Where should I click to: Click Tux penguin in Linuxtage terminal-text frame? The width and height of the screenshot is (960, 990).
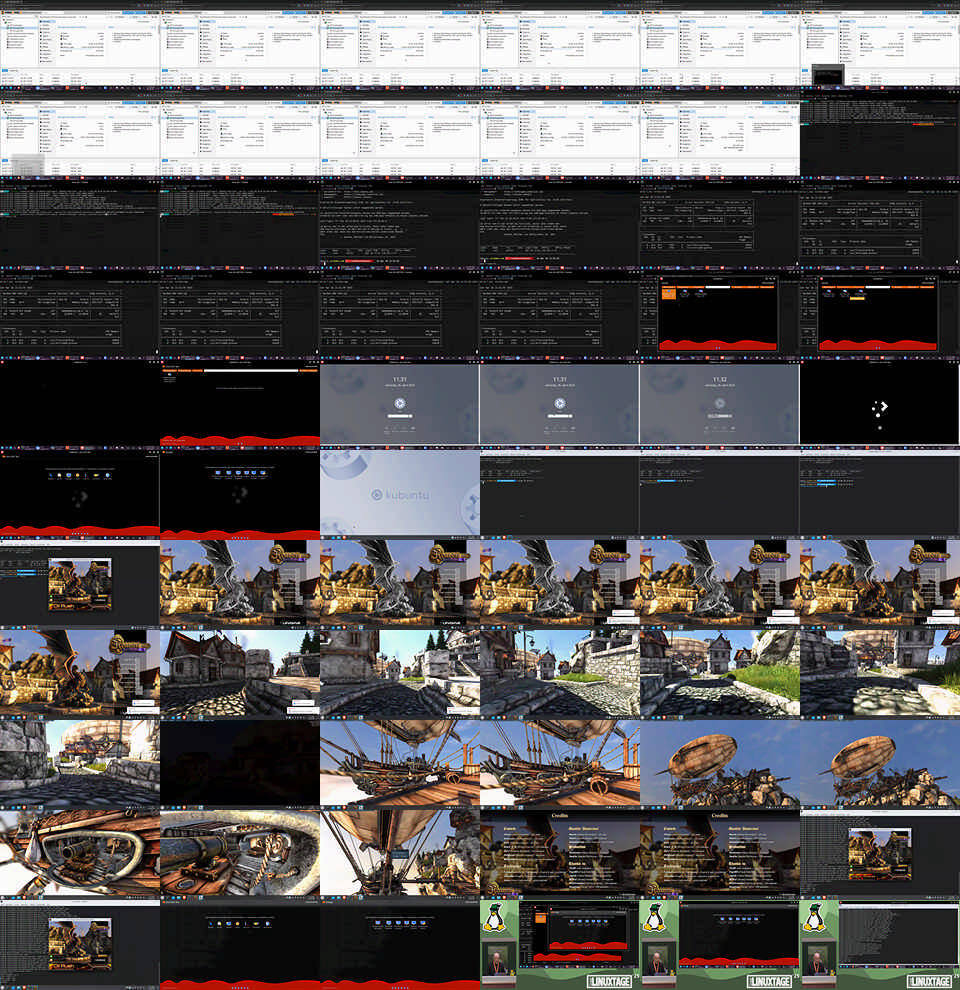click(816, 919)
